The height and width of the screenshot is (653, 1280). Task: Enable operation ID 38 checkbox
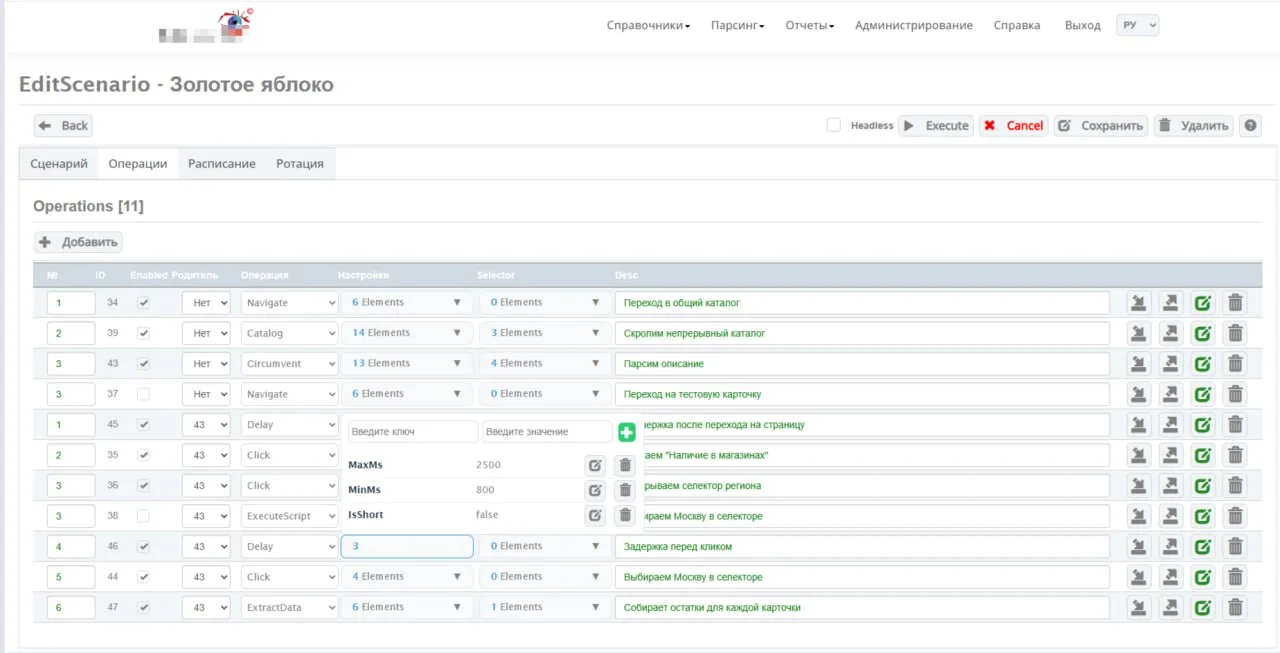coord(143,516)
